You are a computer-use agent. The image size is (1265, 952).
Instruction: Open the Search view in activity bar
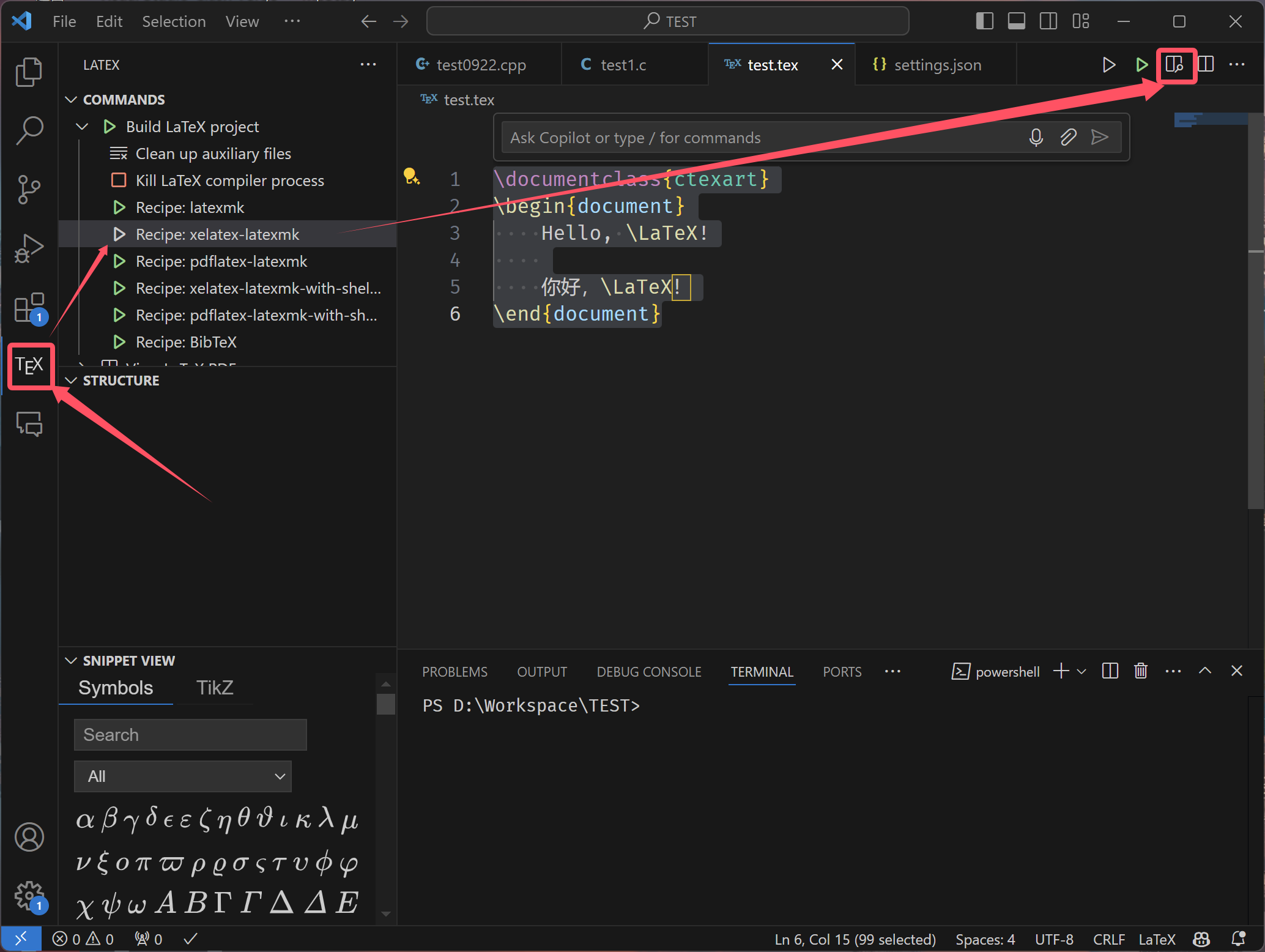point(29,130)
